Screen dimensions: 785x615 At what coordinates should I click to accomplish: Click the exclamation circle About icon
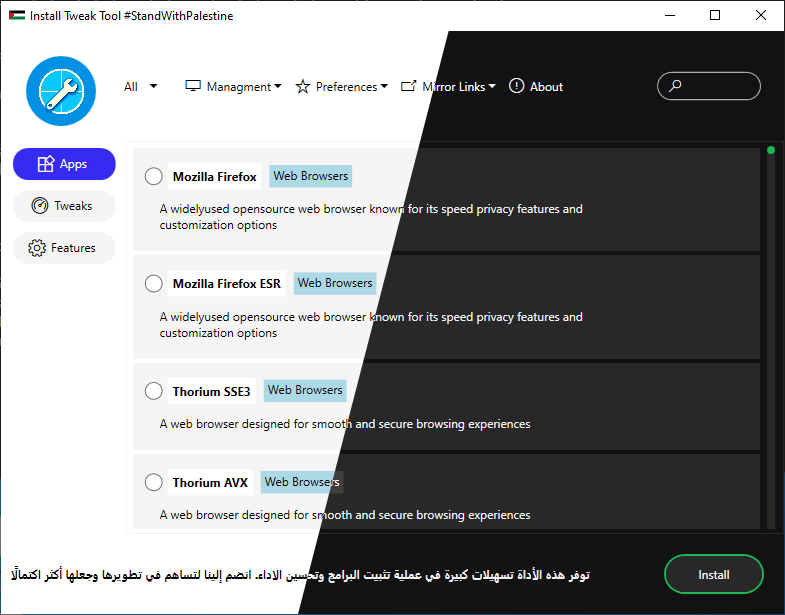tap(516, 86)
